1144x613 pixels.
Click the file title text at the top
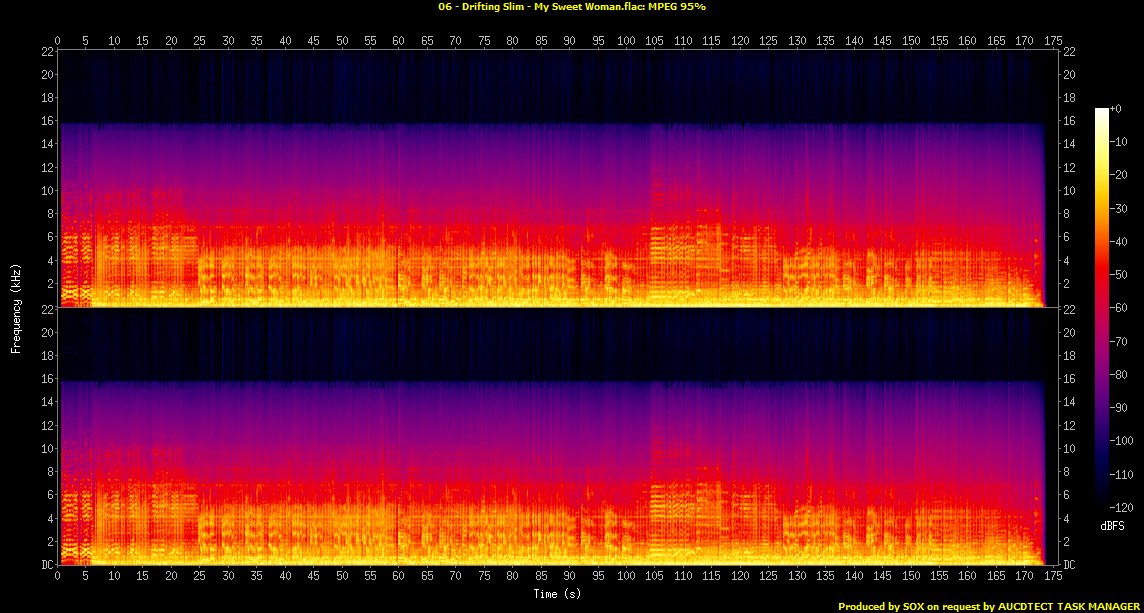tap(571, 6)
